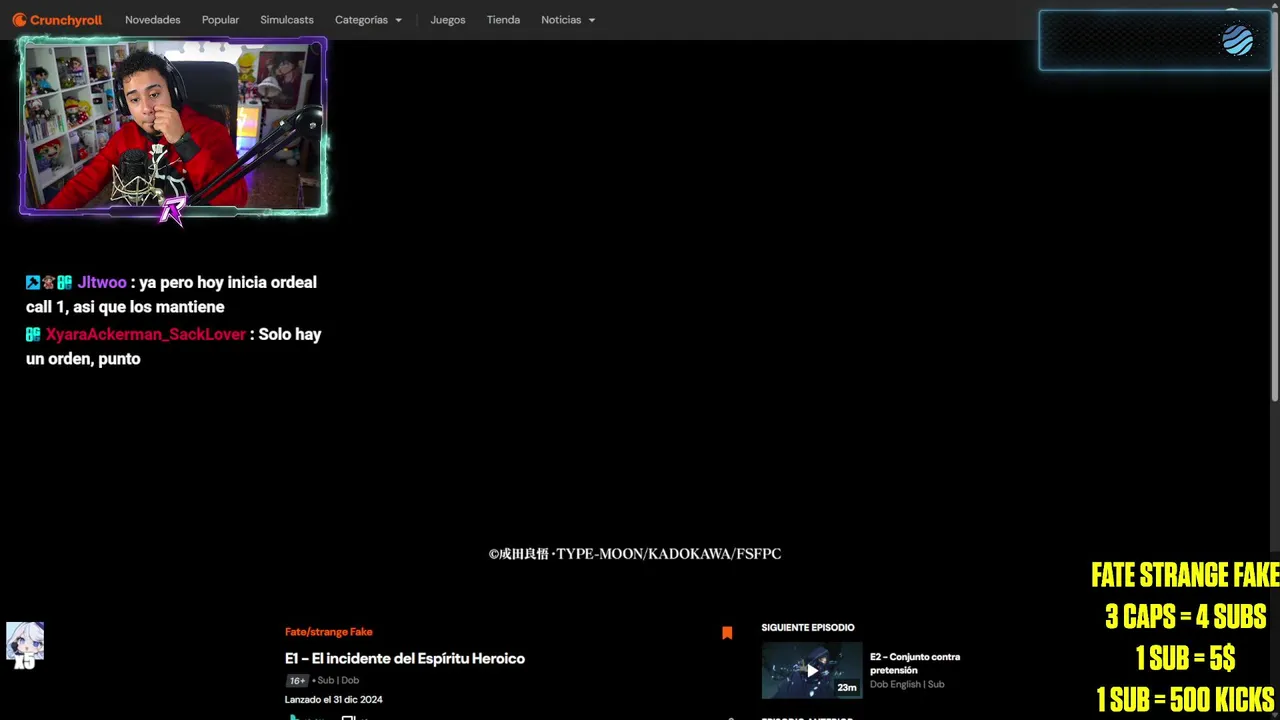Open the Fate/strange Fake series link

(329, 632)
